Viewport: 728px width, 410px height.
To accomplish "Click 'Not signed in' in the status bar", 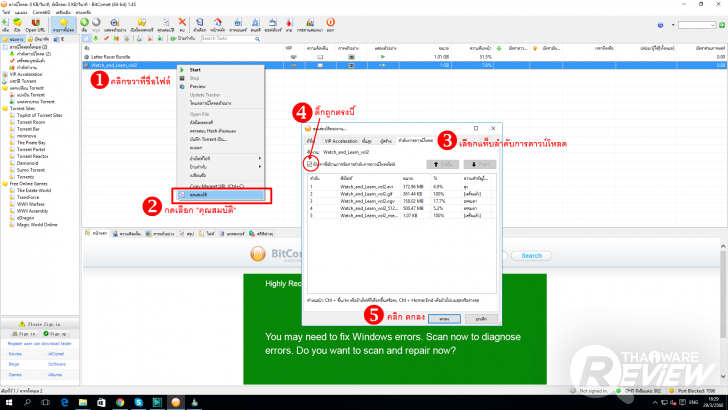I will pos(593,391).
